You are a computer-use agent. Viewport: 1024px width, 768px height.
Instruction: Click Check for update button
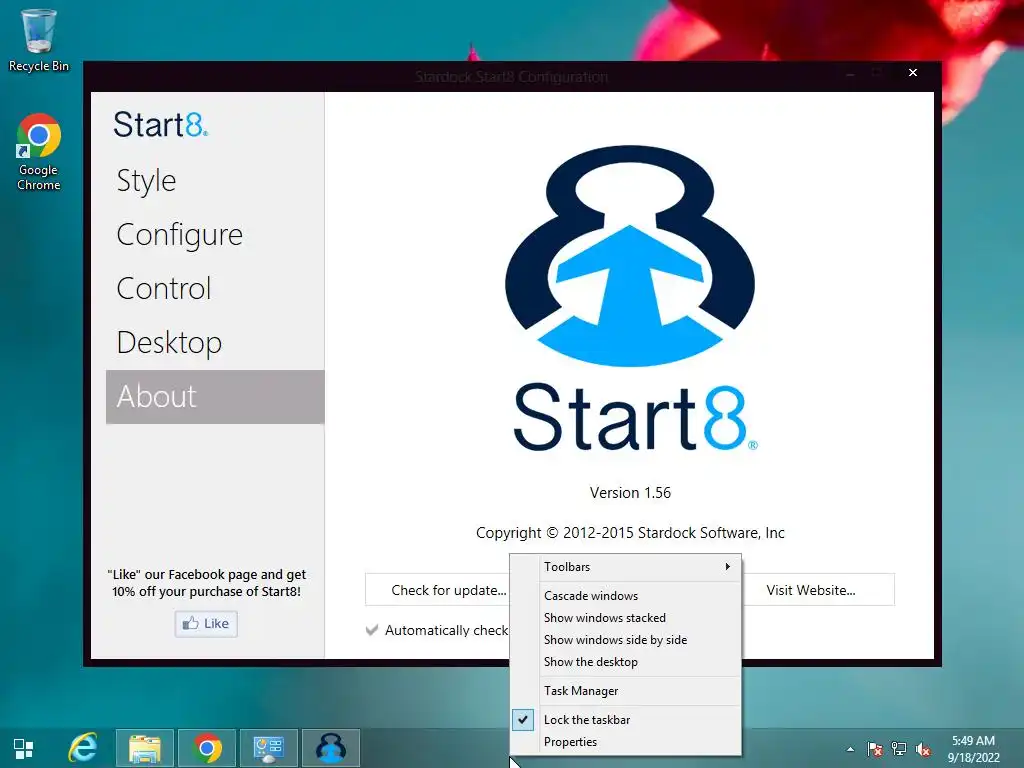click(438, 590)
